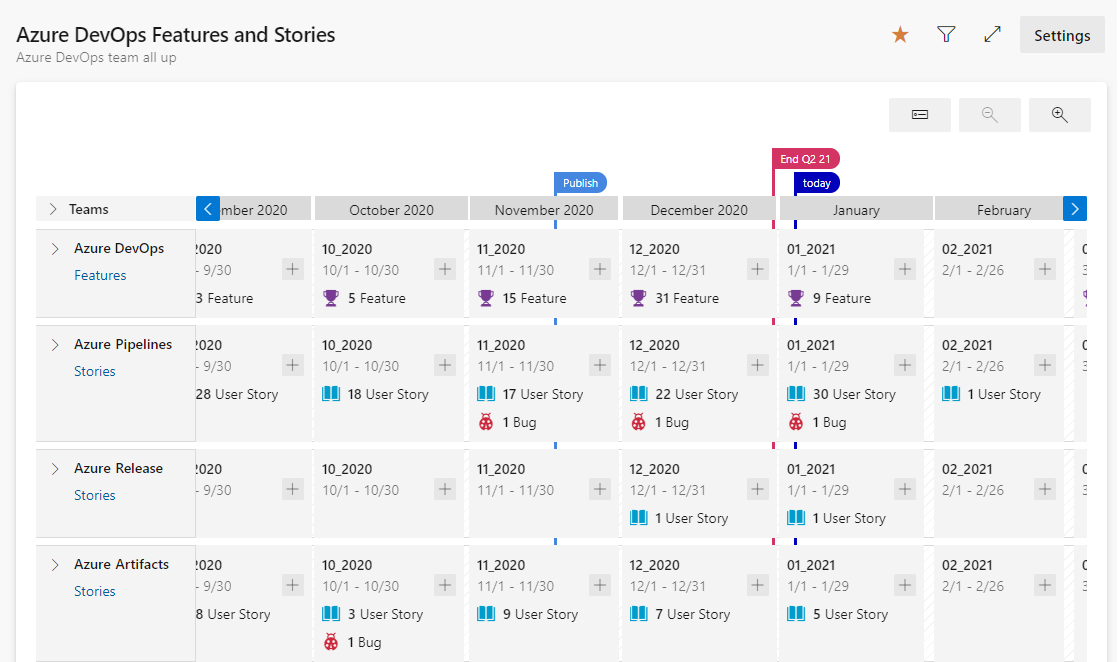Add item to Azure DevOps 10_2020 sprint
Screen dimensions: 1118x662
445,269
